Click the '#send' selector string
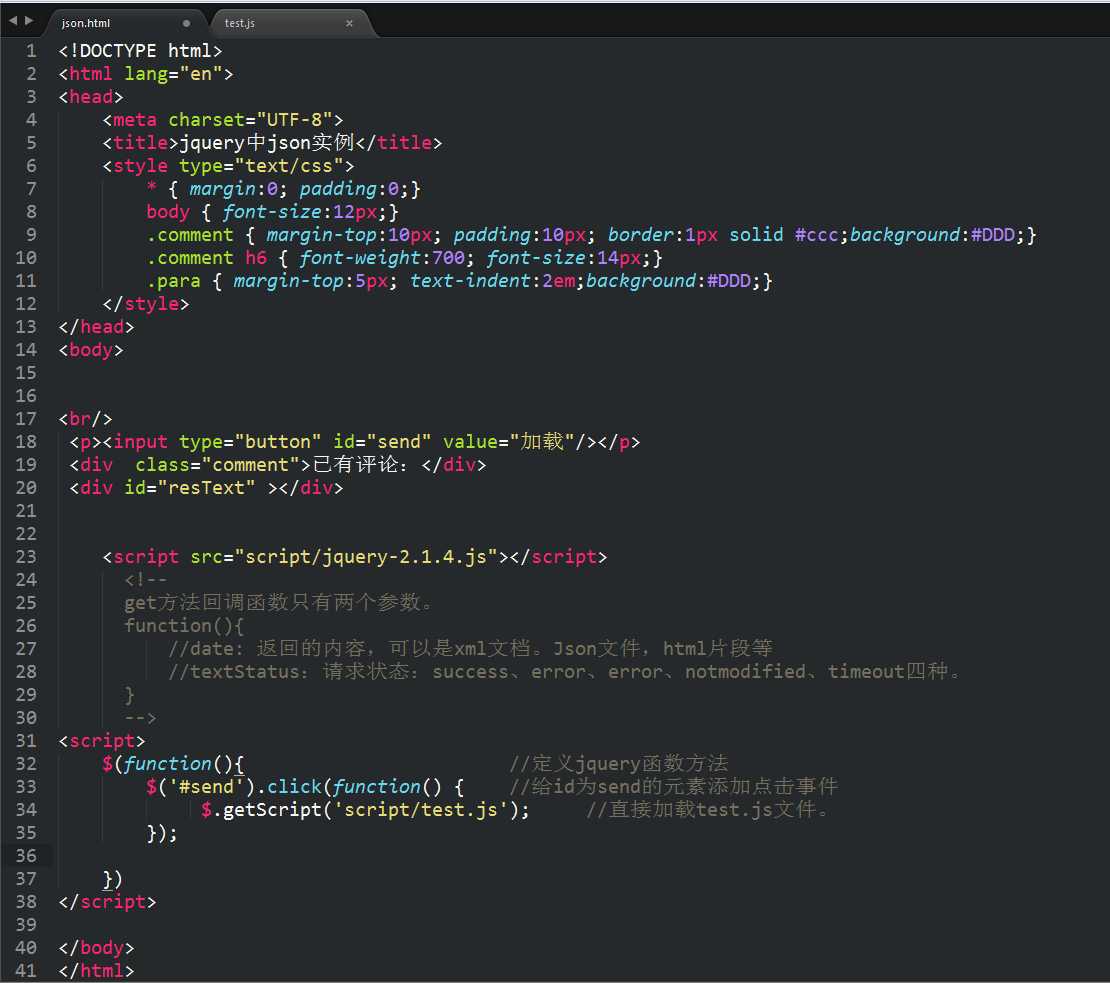The height and width of the screenshot is (983, 1110). pos(206,787)
